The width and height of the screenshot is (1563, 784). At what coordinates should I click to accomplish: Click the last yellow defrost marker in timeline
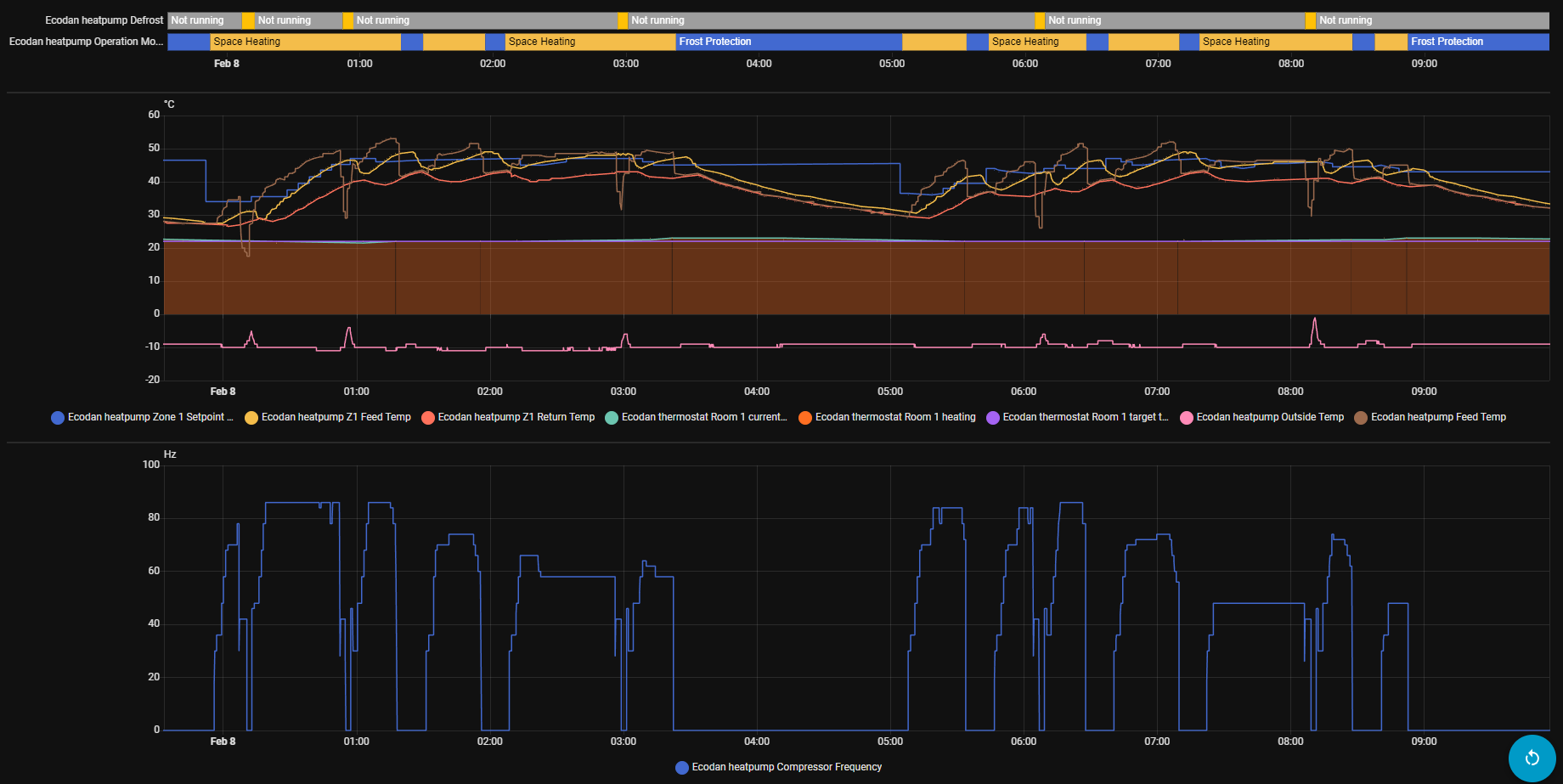(1310, 20)
